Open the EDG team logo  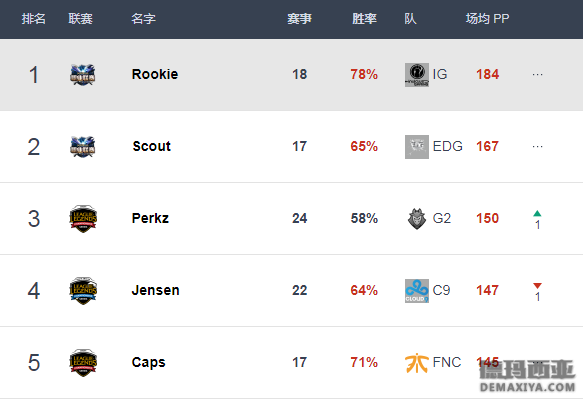point(417,147)
